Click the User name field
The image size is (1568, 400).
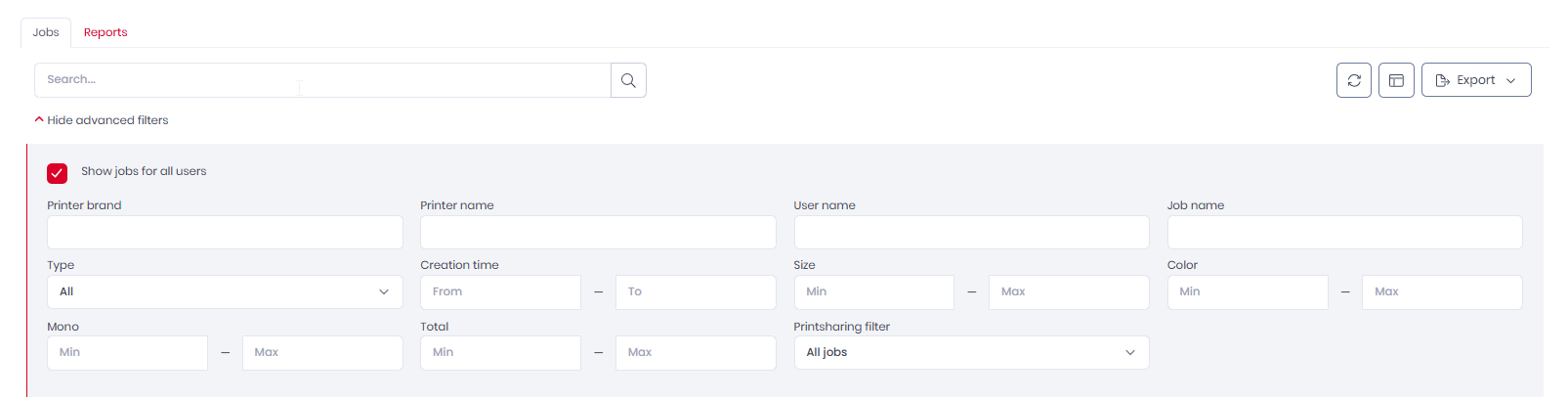[971, 233]
